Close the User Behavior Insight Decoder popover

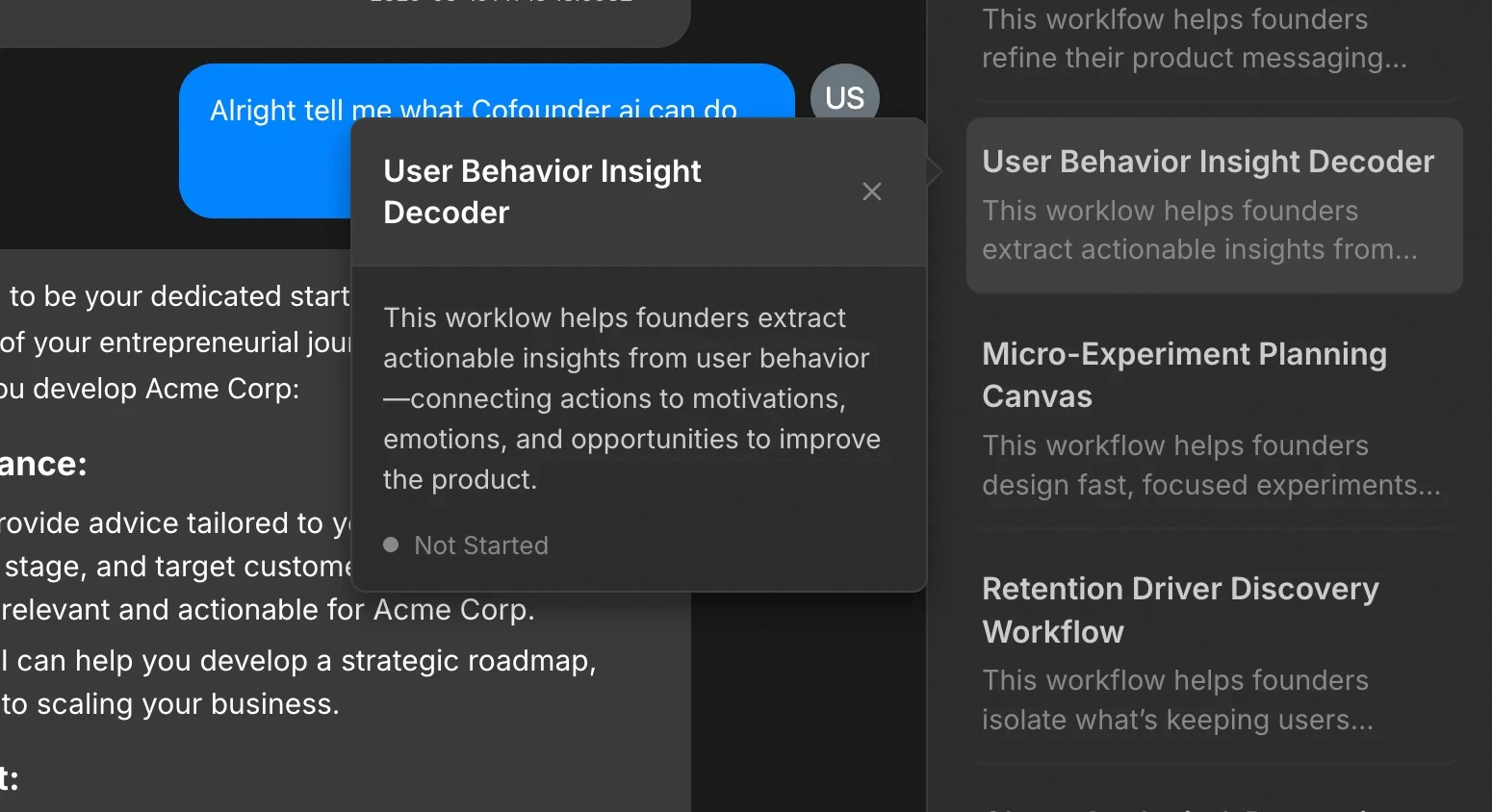(872, 191)
